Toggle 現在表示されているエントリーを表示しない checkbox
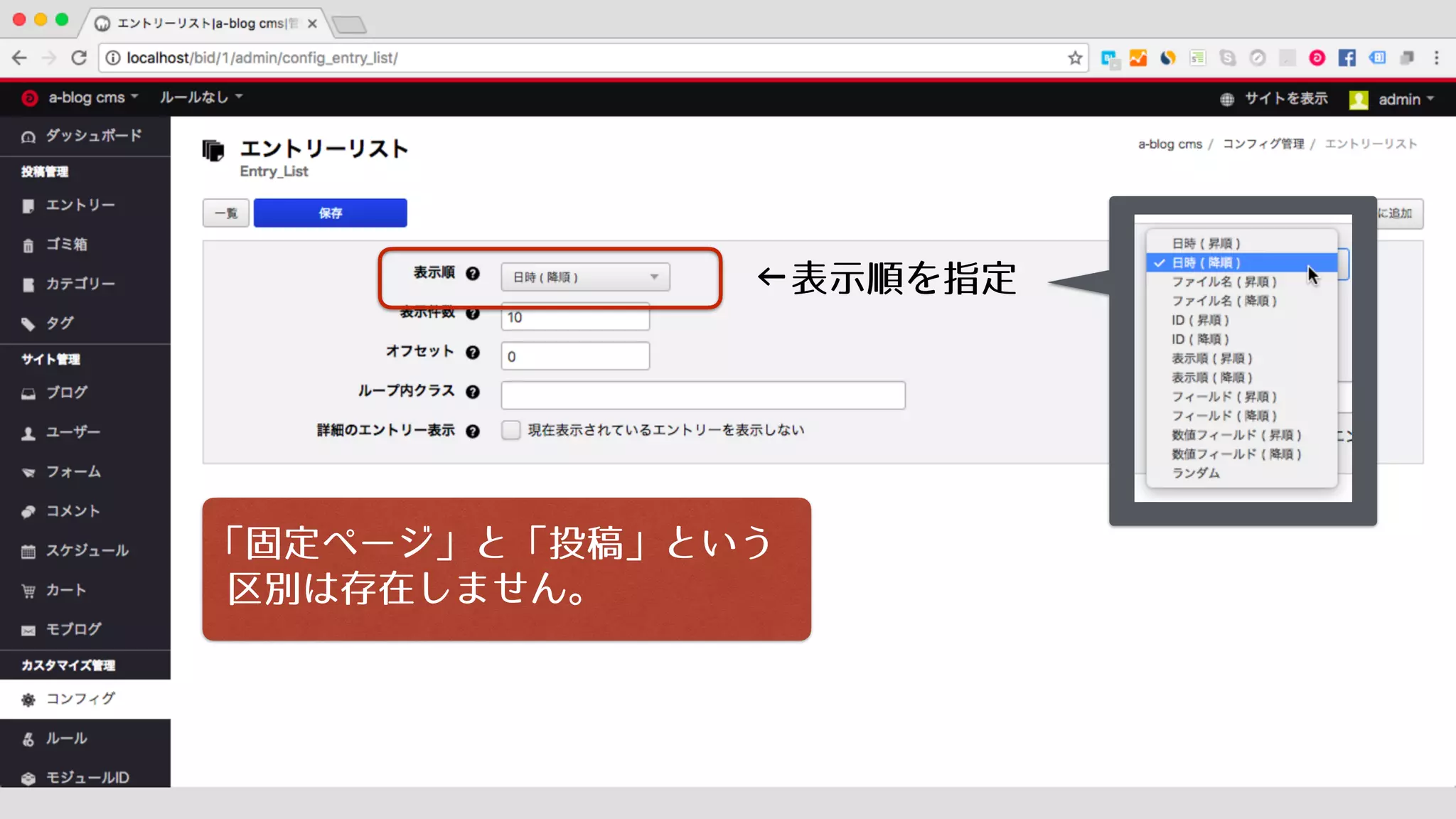Image resolution: width=1456 pixels, height=819 pixels. (510, 430)
